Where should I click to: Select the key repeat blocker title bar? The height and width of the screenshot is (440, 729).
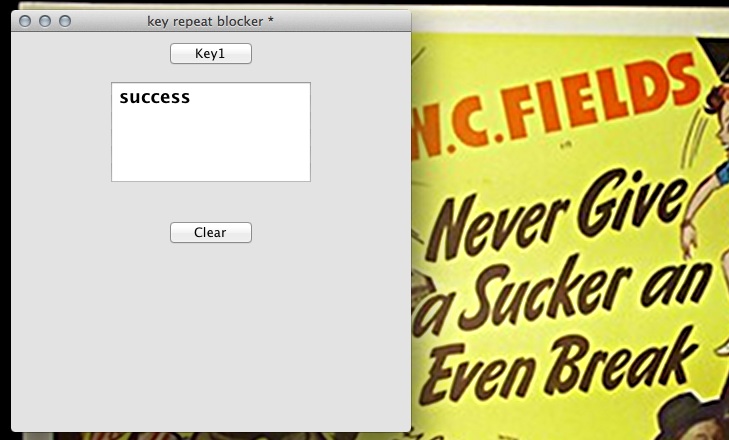[211, 21]
